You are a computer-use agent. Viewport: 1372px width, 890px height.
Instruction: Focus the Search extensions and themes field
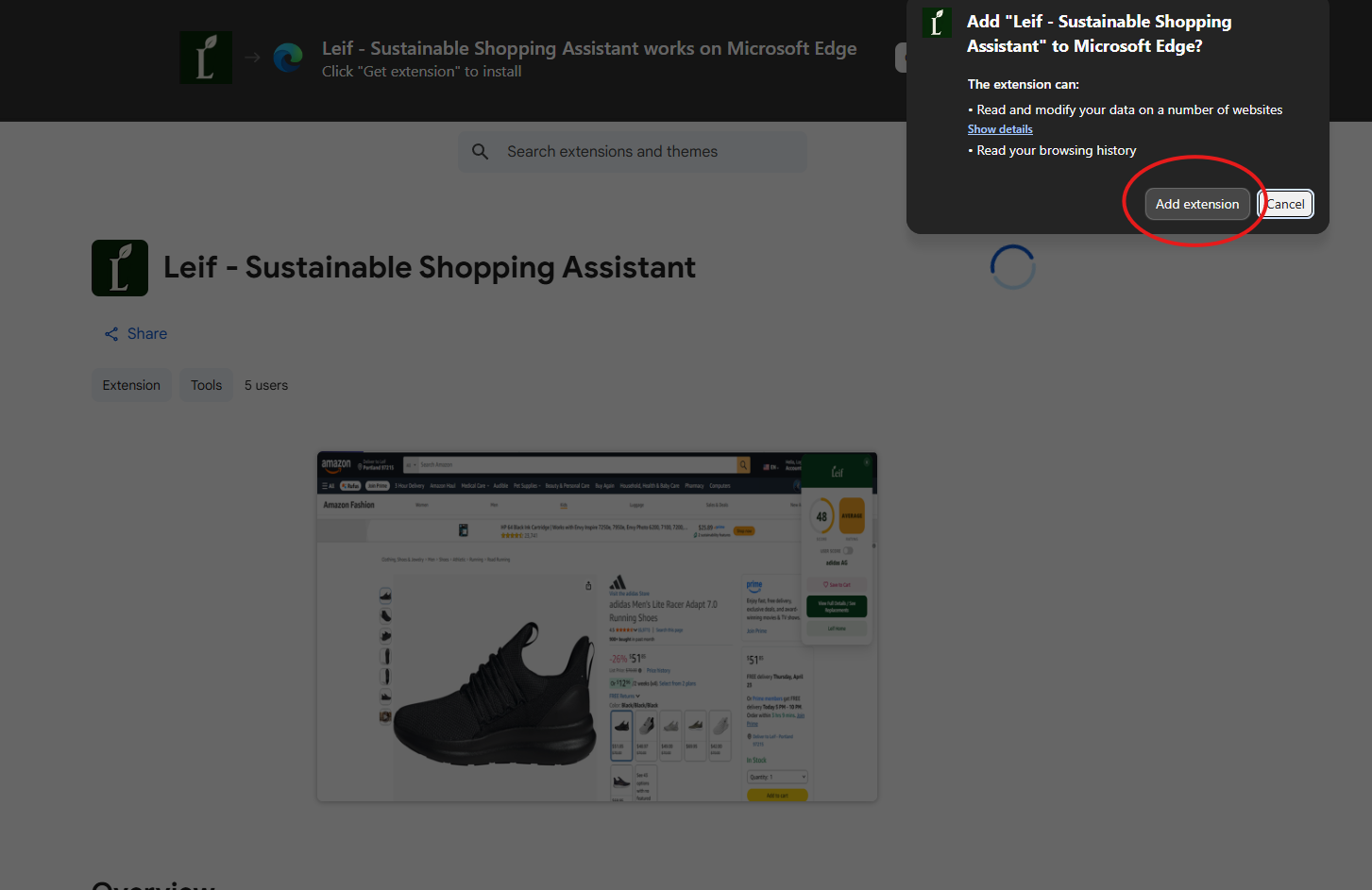coord(633,152)
